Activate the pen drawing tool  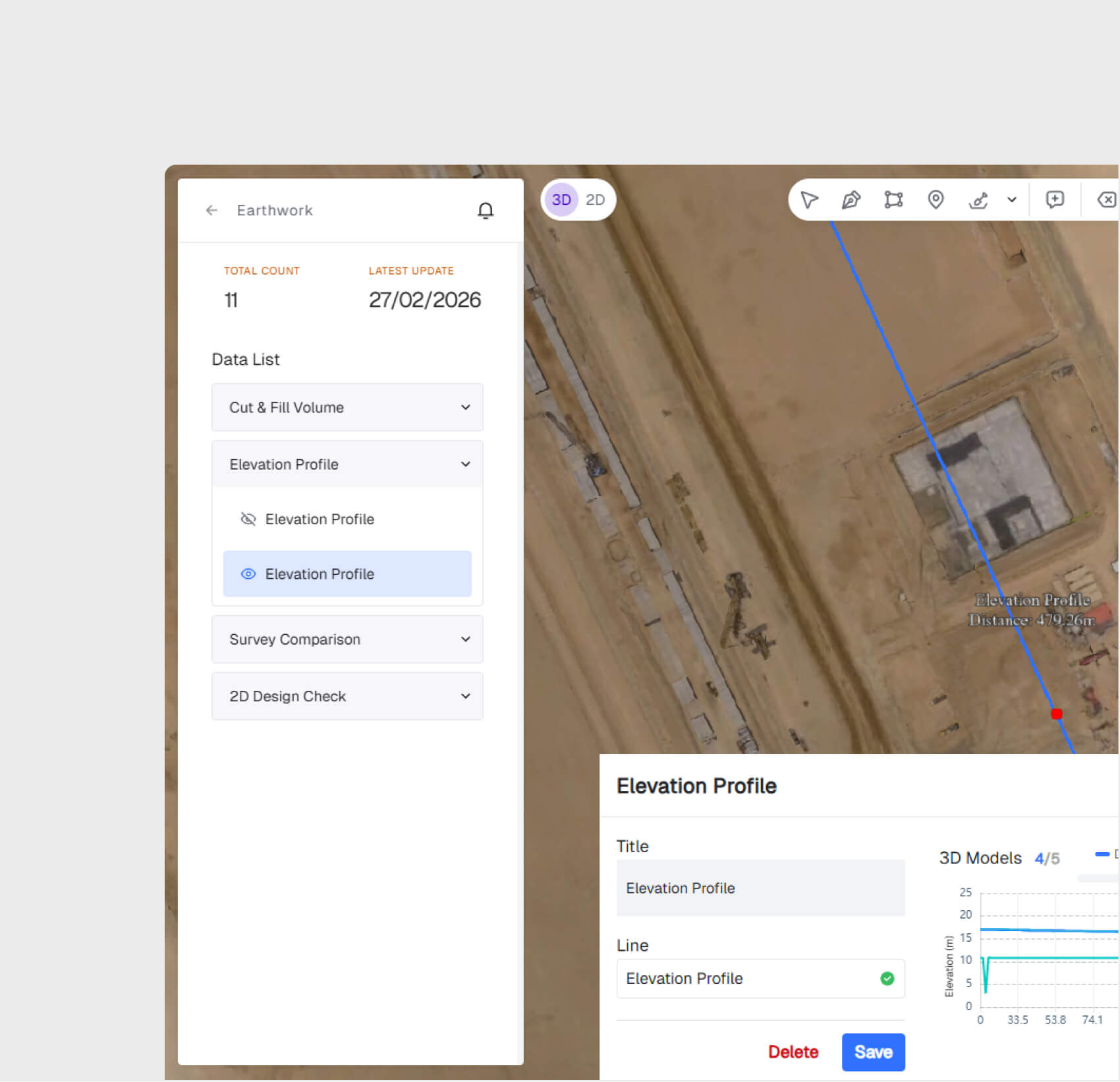(851, 200)
